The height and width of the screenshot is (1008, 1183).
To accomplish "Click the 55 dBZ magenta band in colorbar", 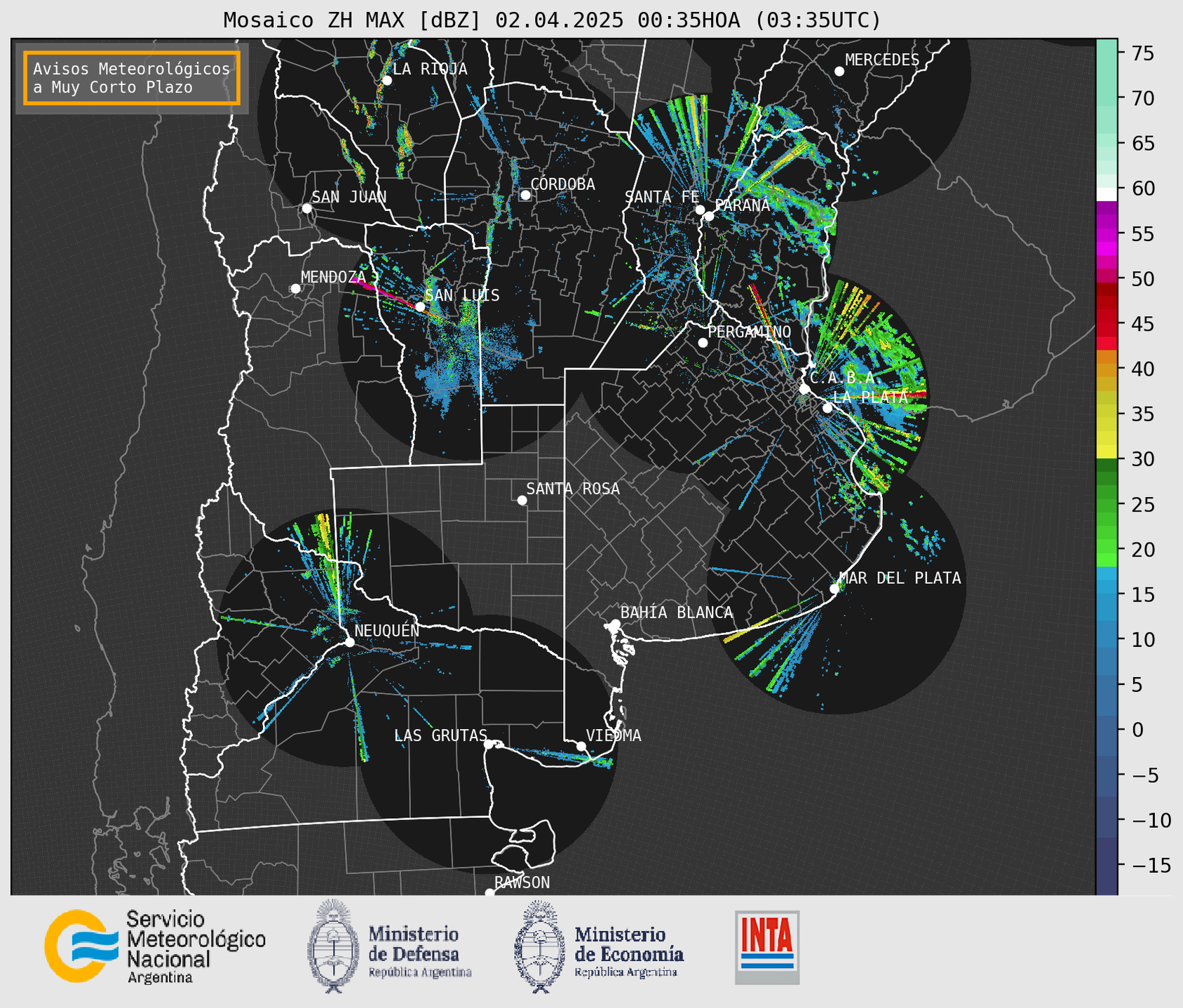I will [1107, 234].
